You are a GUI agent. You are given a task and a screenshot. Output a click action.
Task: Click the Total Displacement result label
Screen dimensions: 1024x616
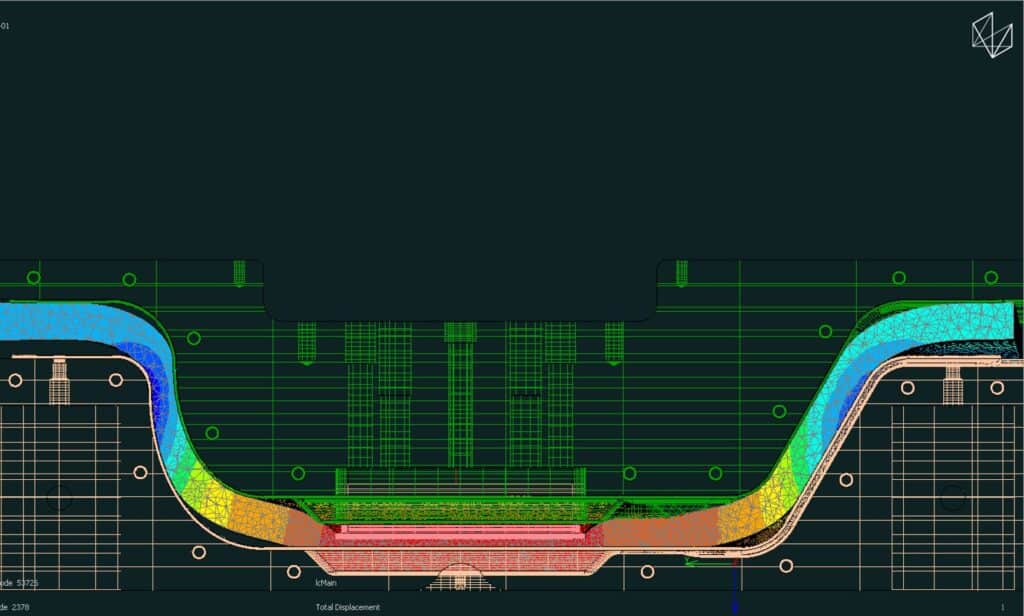(347, 607)
